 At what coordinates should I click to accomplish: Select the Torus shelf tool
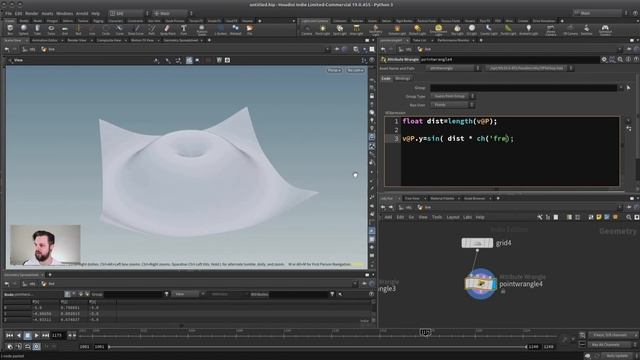coord(51,30)
